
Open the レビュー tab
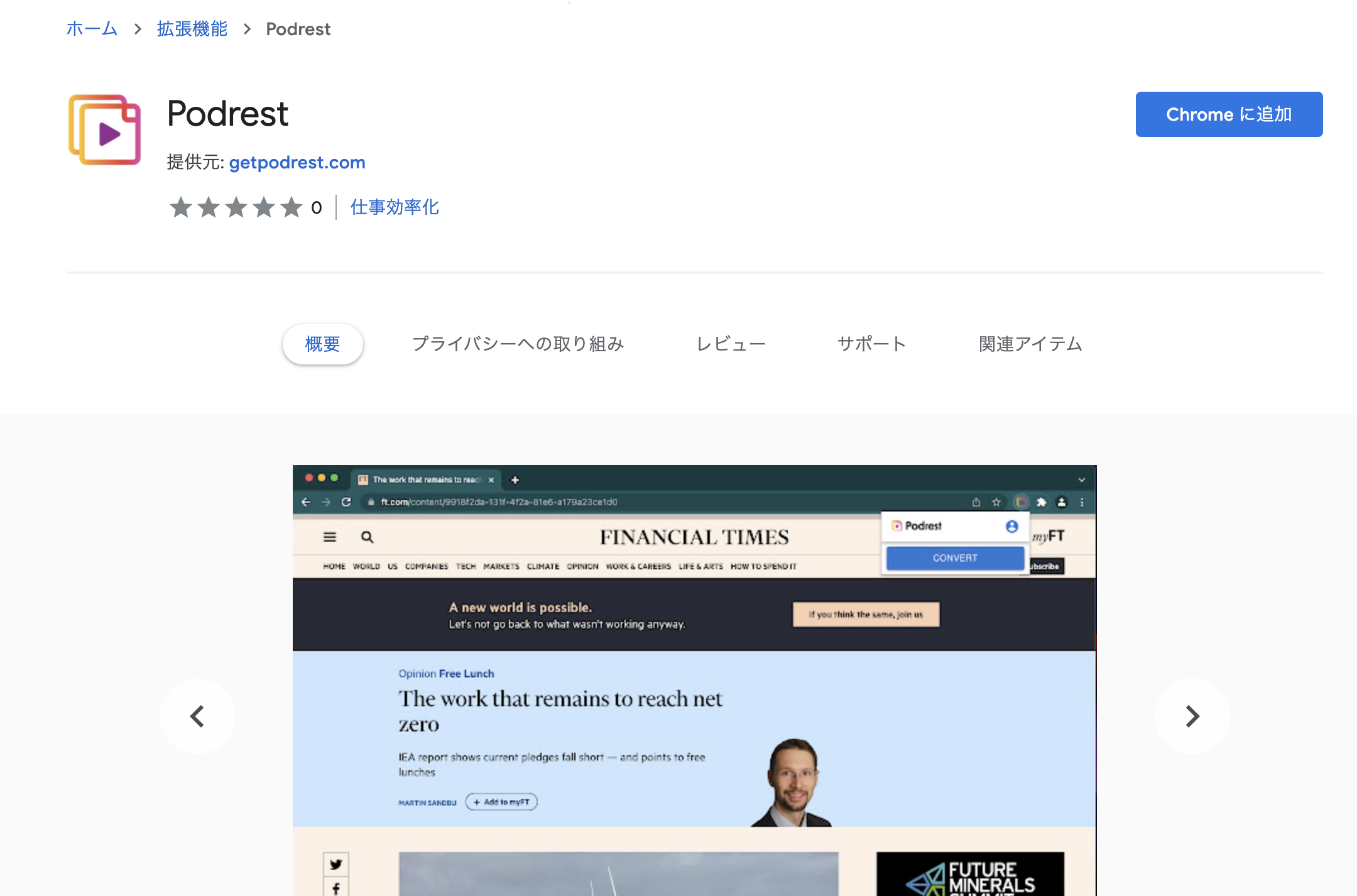(731, 344)
